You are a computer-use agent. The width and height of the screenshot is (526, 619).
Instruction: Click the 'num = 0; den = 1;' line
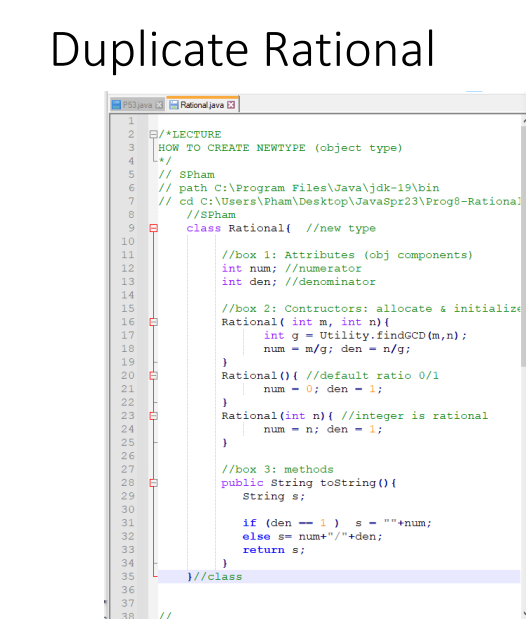pos(323,389)
